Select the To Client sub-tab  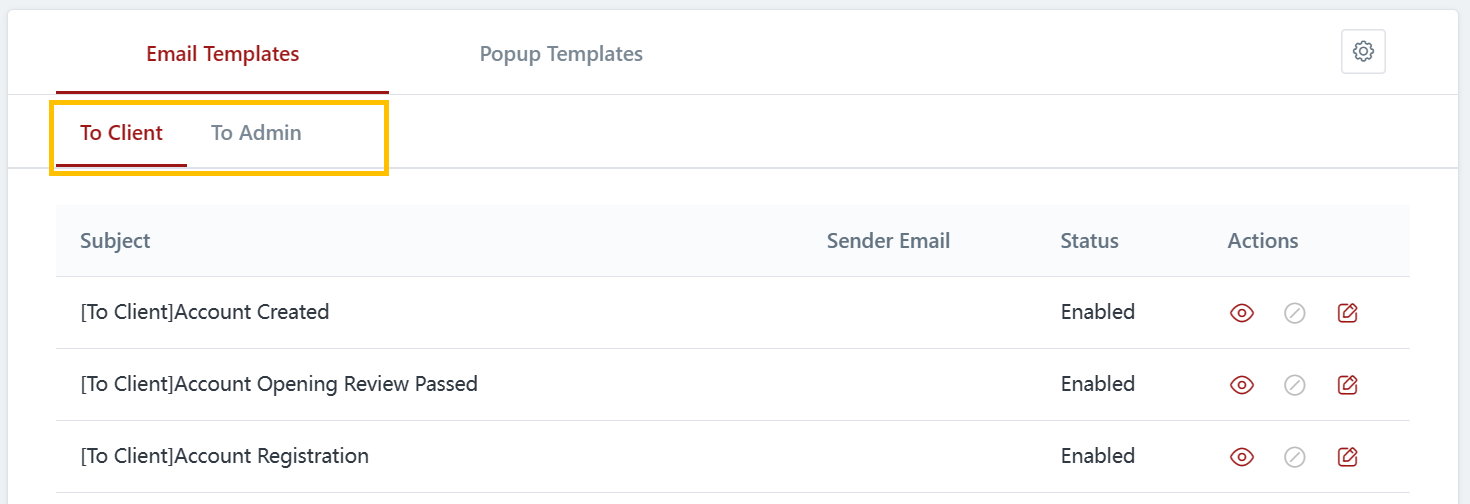point(121,133)
